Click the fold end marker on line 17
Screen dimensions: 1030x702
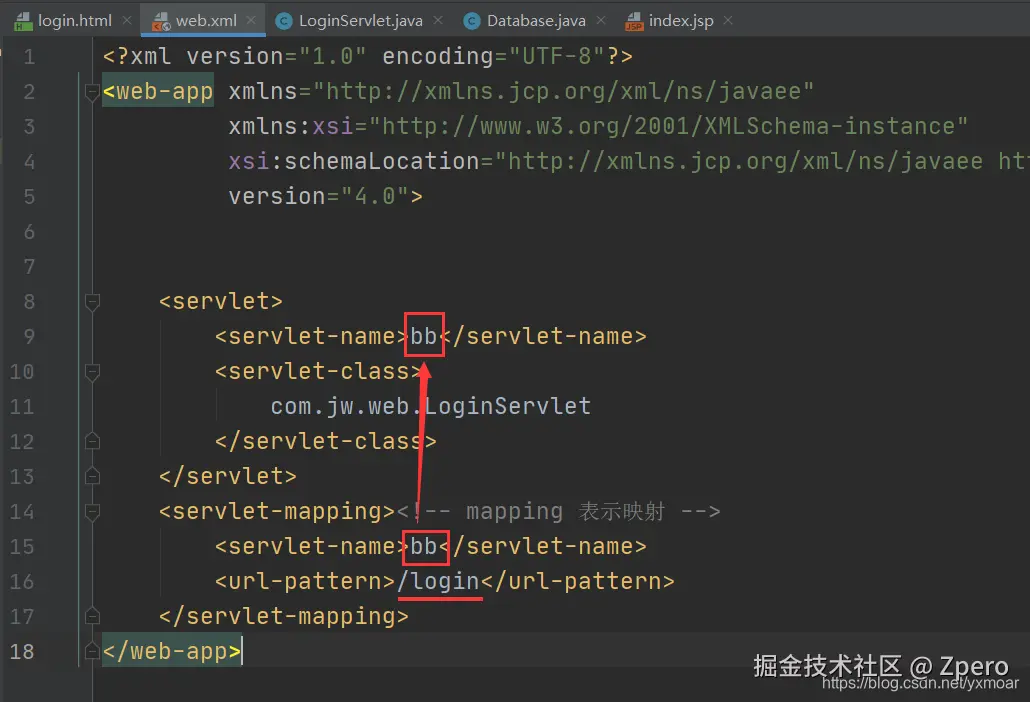92,616
